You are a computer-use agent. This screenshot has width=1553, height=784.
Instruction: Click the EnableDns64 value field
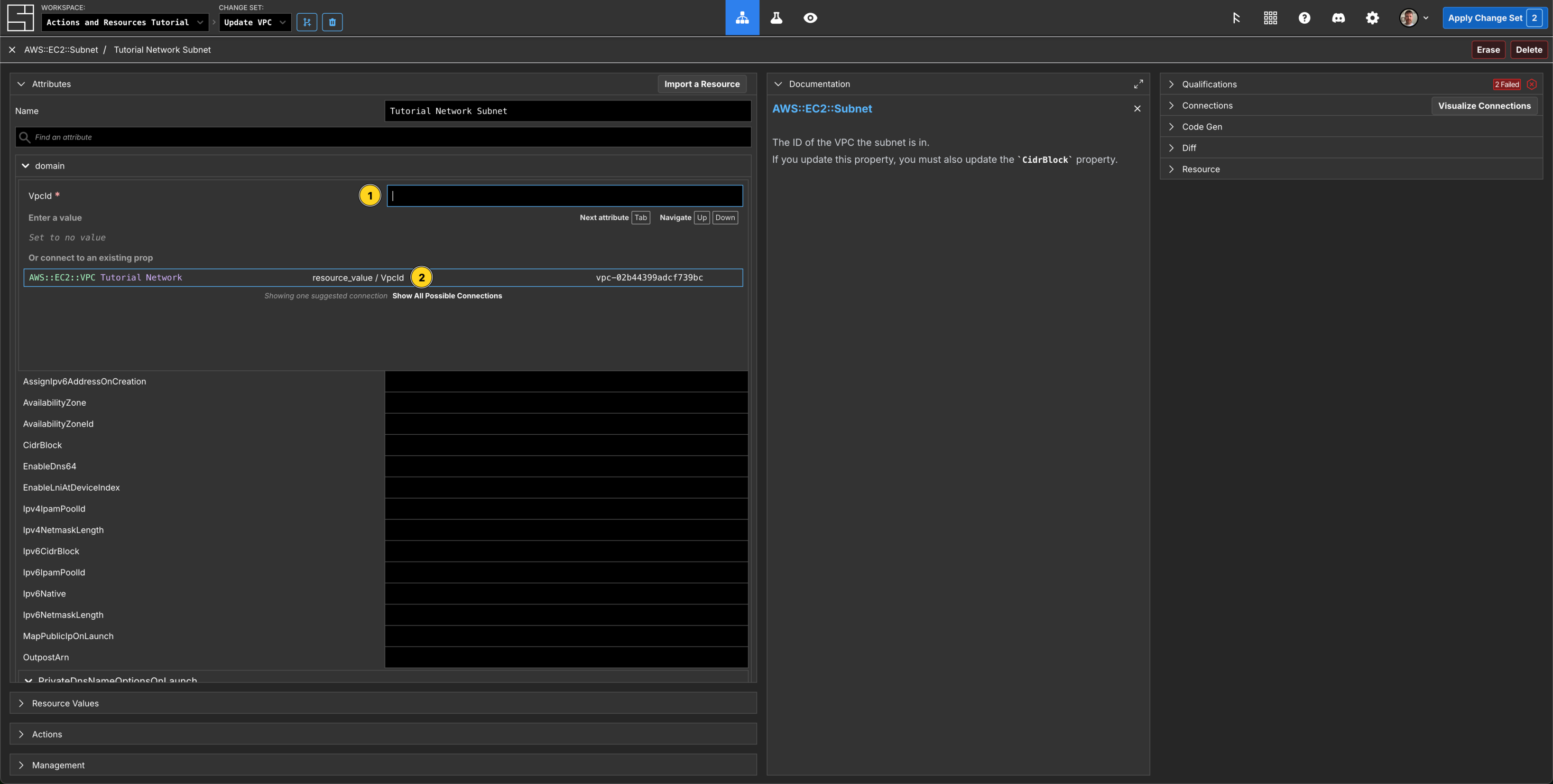pos(566,466)
